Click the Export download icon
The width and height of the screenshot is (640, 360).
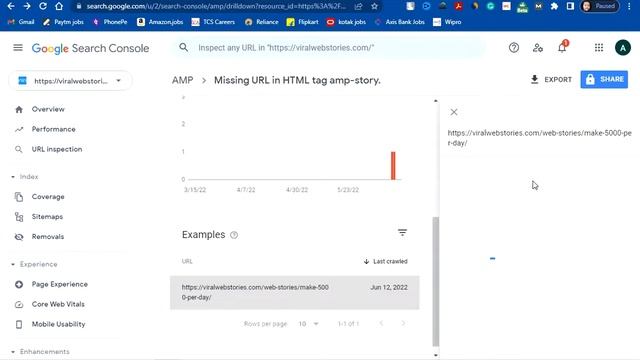[x=534, y=79]
